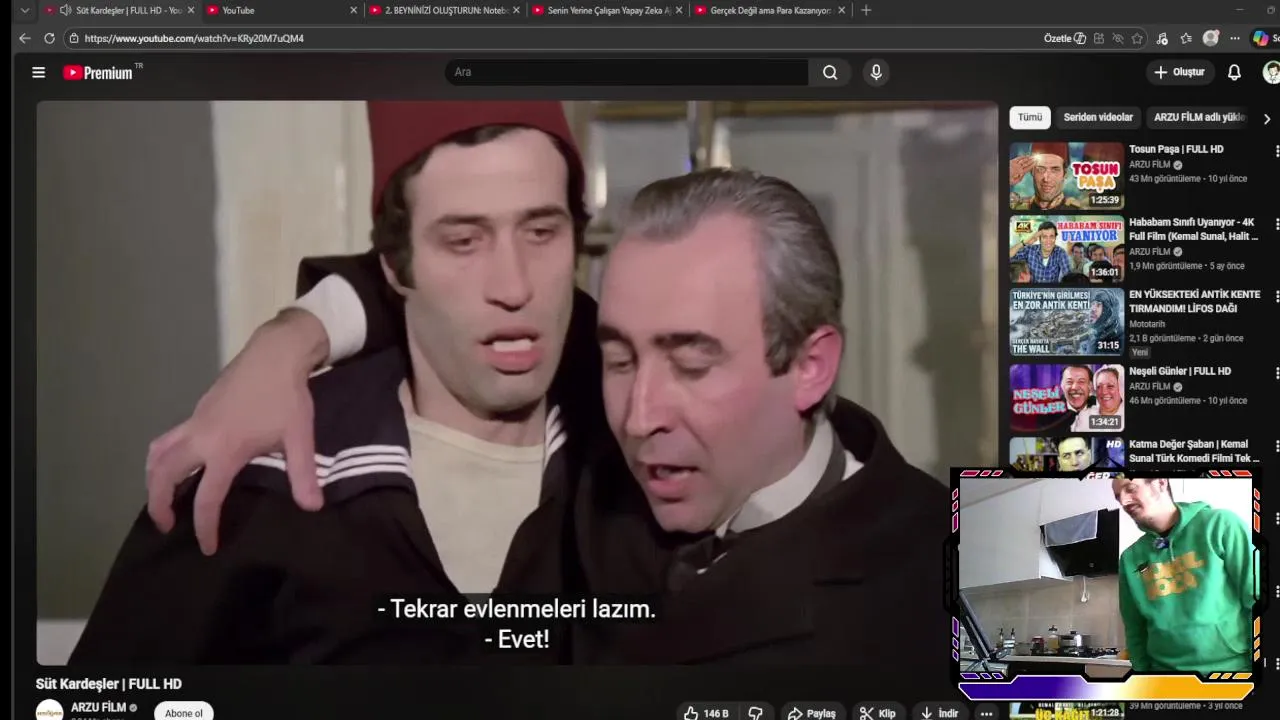Screen dimensions: 1280x720
Task: Open ARZU FİLM channel avatar
Action: point(49,710)
